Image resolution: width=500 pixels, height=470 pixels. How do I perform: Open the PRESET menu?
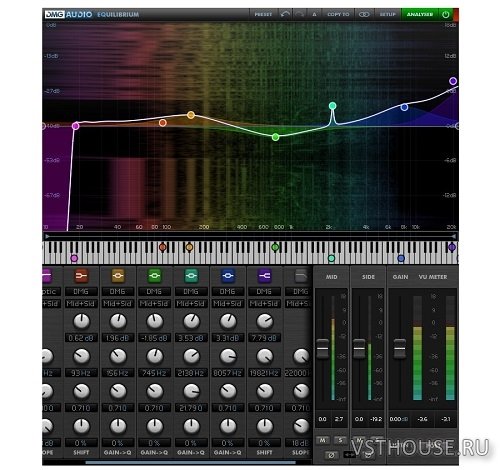(263, 14)
